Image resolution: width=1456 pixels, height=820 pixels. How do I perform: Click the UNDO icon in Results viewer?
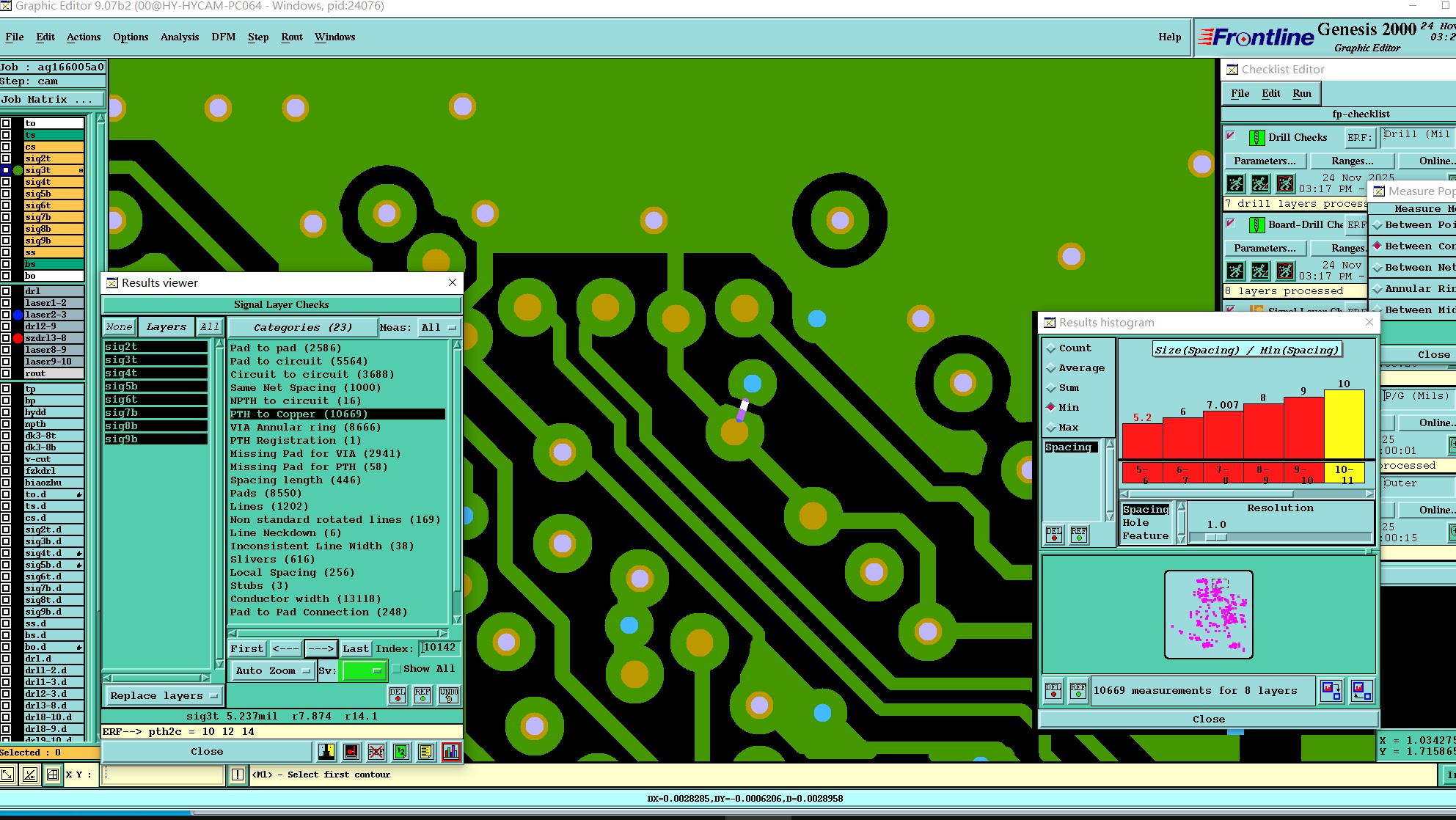point(448,695)
